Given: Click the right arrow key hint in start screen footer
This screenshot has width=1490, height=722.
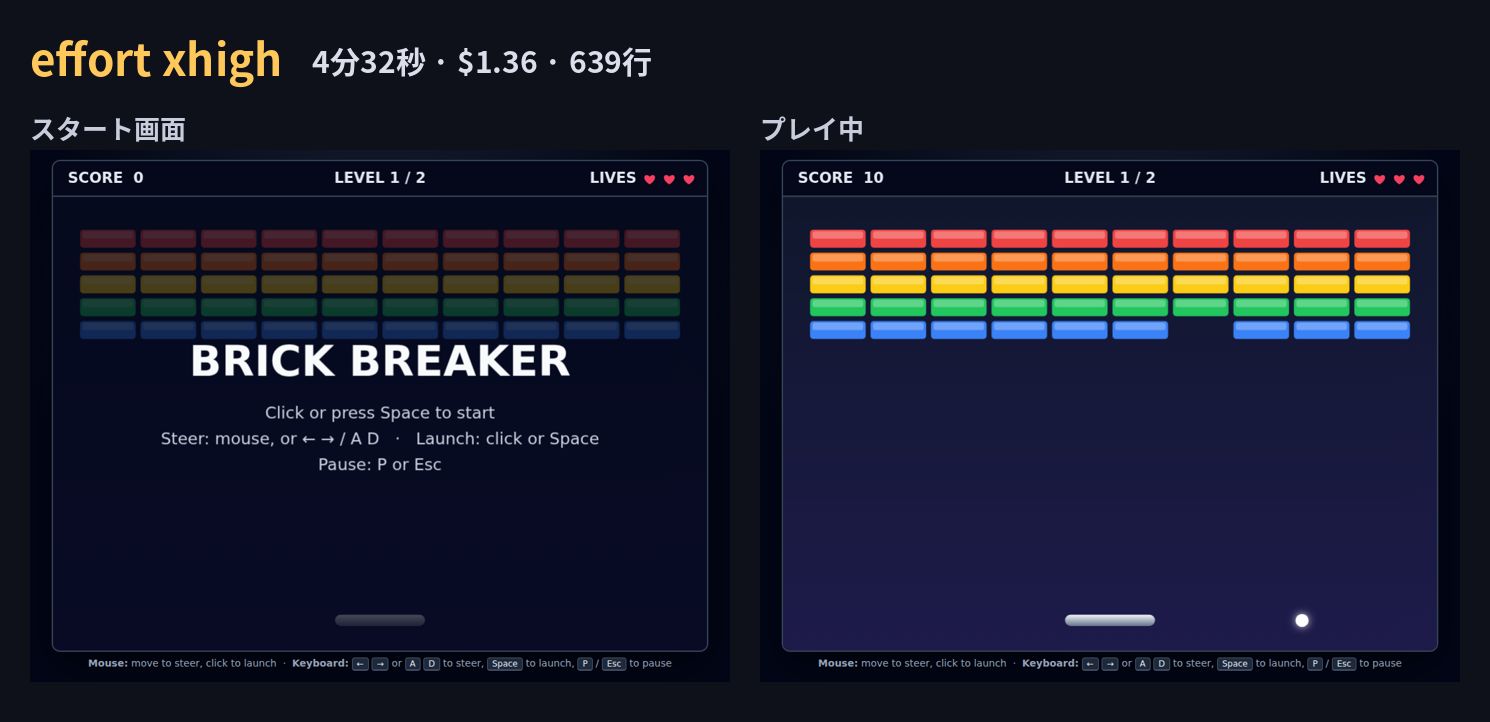Looking at the screenshot, I should (380, 664).
